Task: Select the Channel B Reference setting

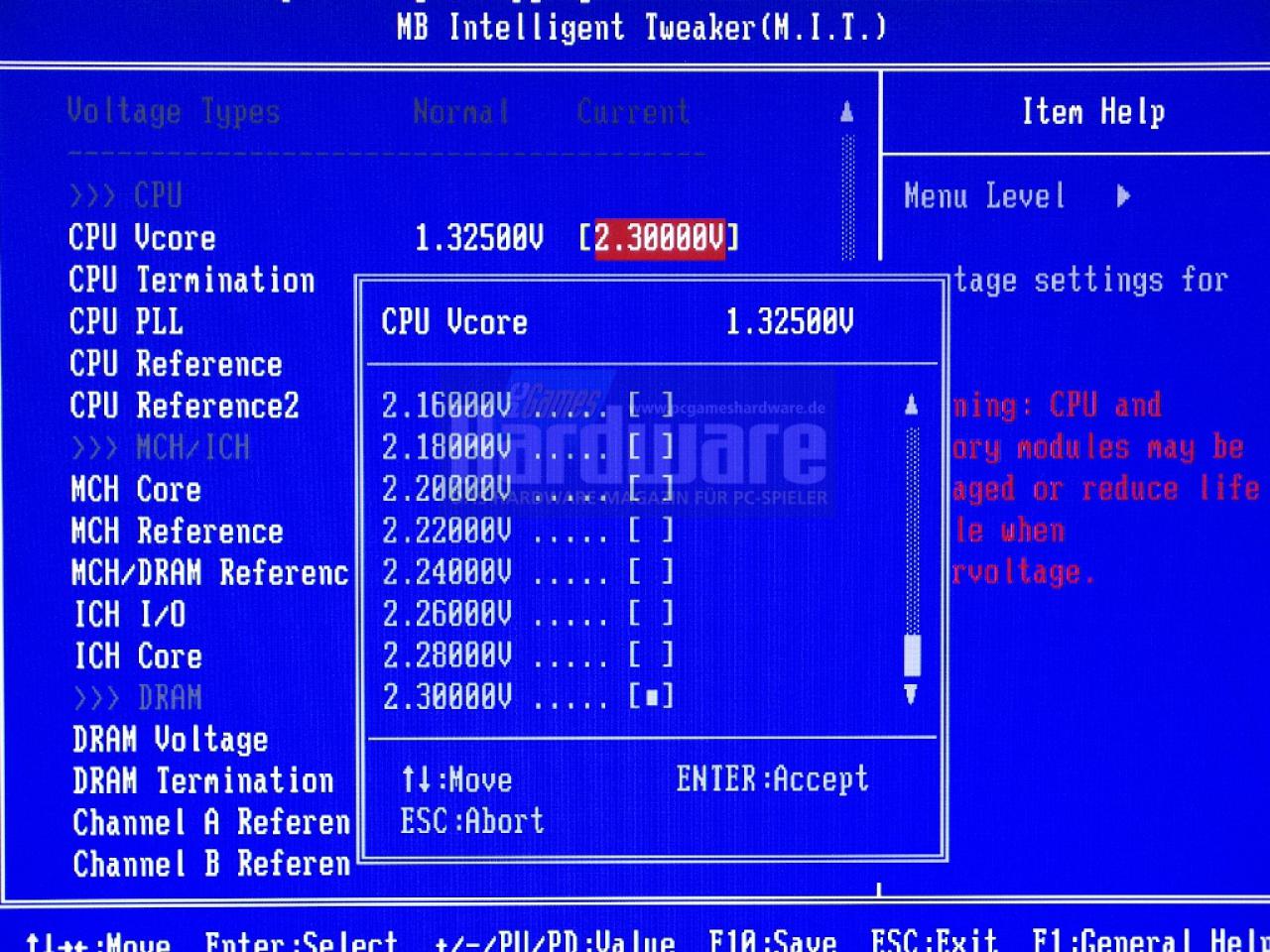Action: pos(211,864)
